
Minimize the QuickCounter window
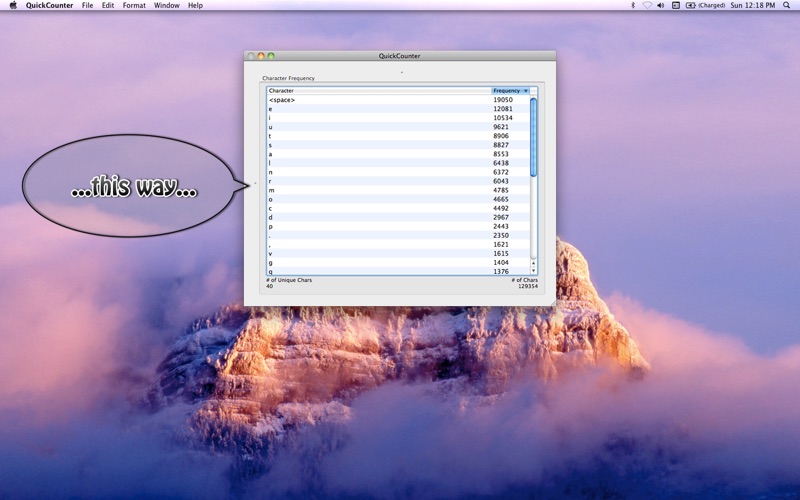point(261,56)
